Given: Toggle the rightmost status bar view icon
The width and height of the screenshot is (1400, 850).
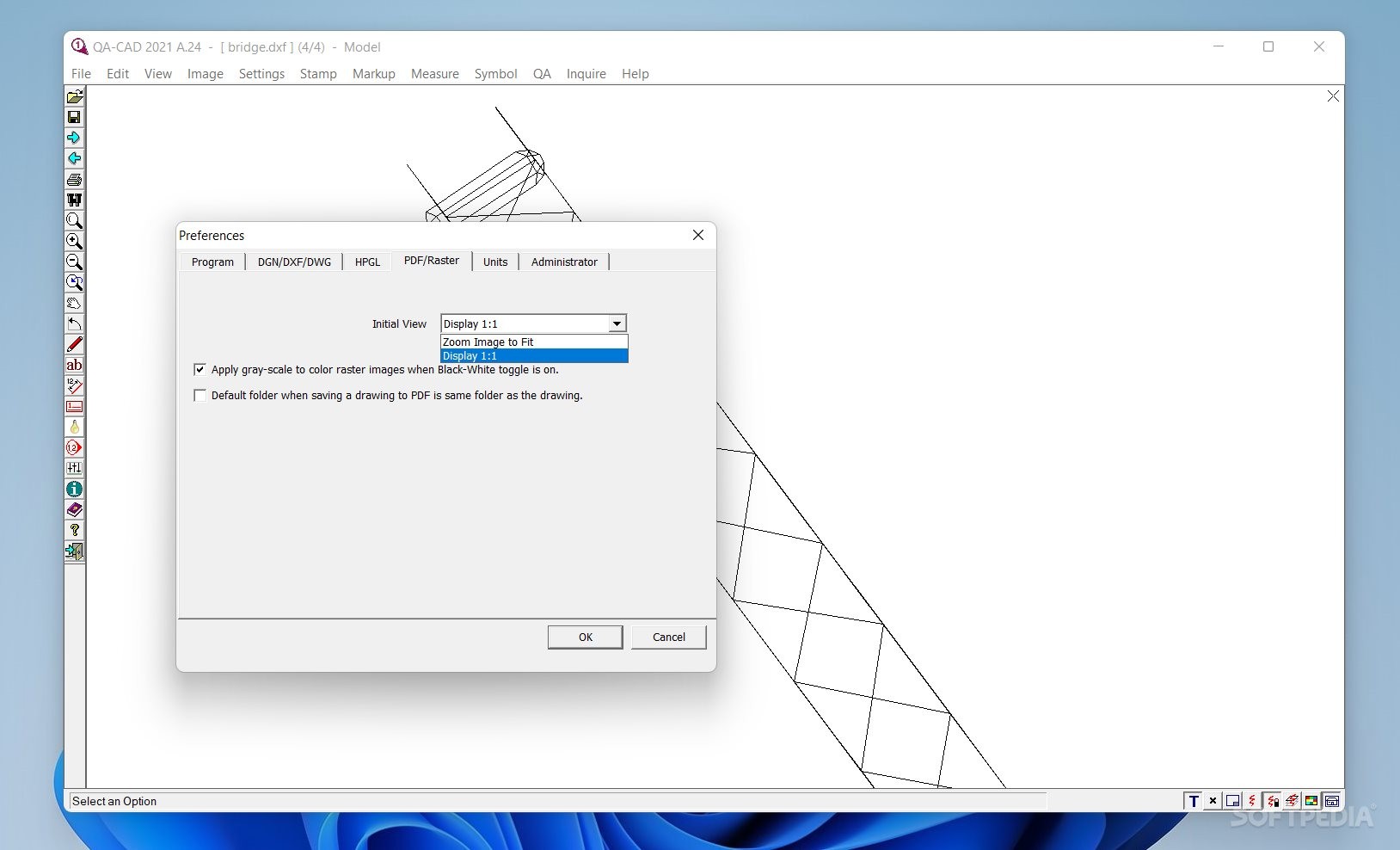Looking at the screenshot, I should 1331,801.
